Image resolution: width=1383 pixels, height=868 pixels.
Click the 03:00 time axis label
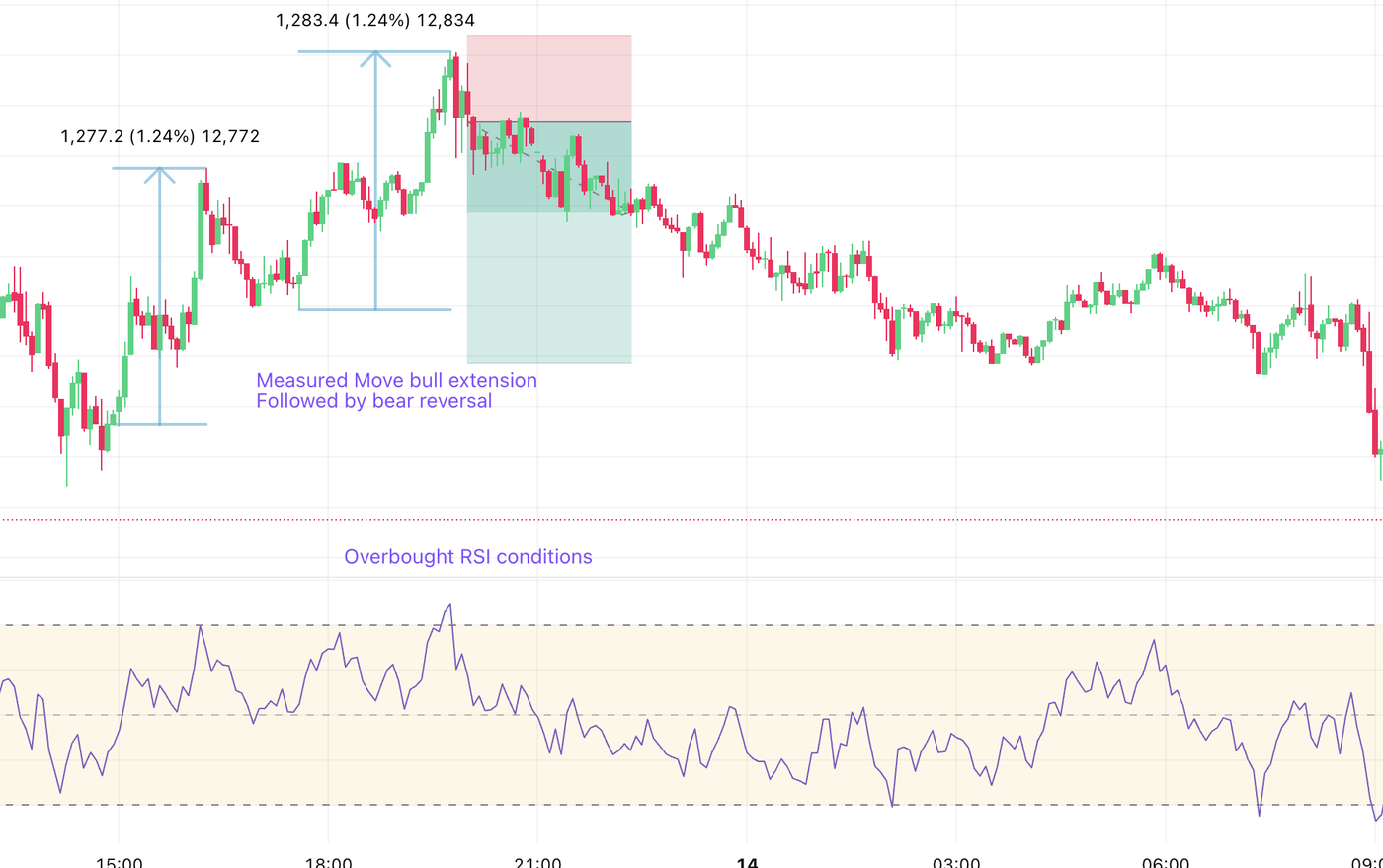point(956,862)
